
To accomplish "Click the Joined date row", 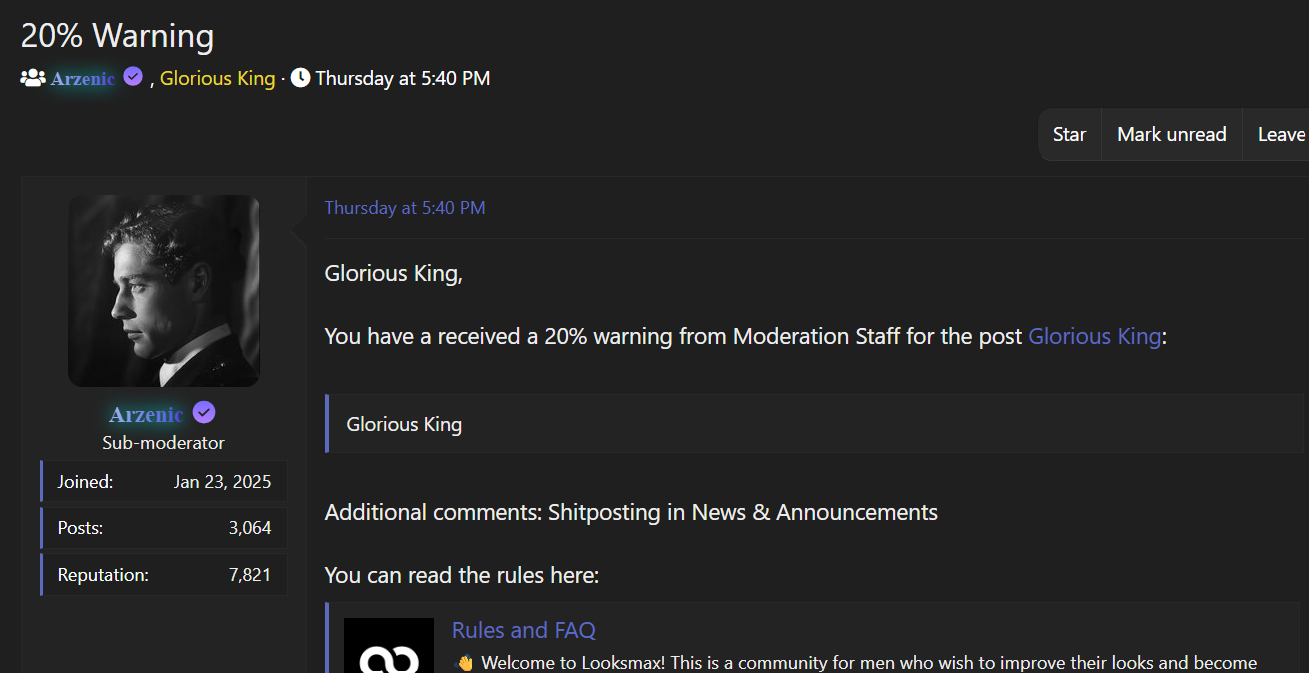I will coord(164,481).
